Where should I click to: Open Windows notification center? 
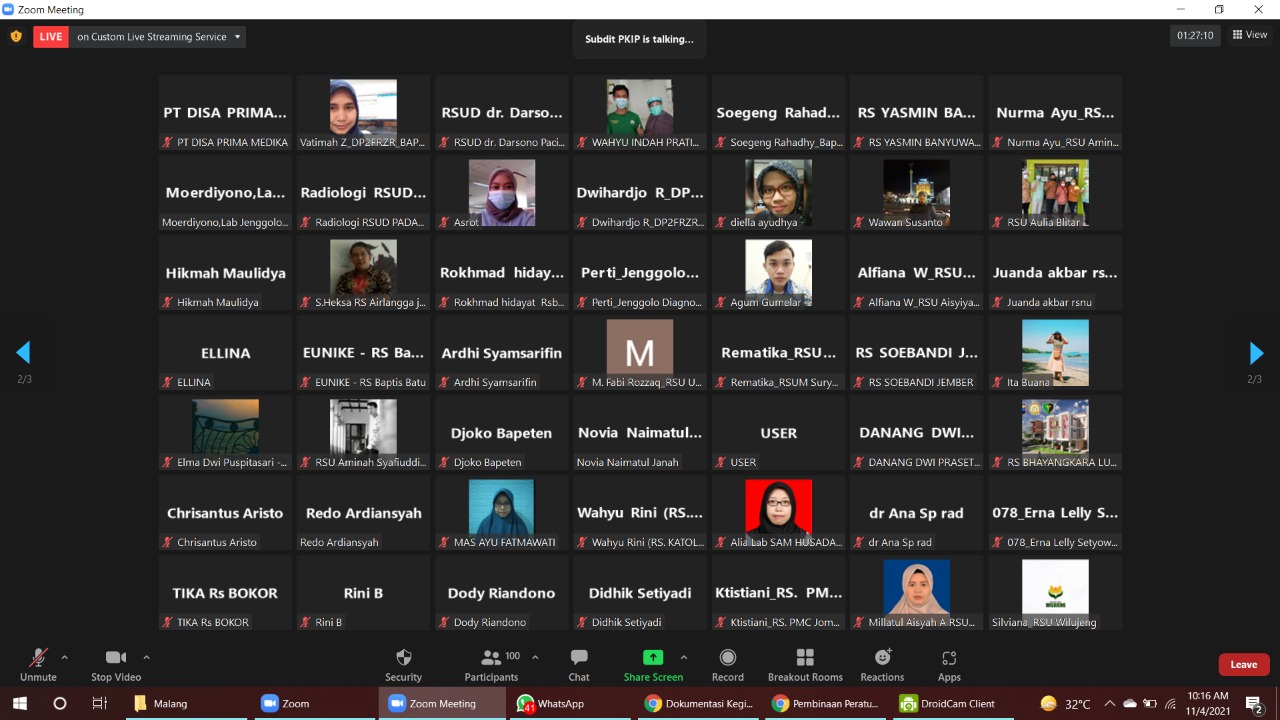tap(1255, 704)
